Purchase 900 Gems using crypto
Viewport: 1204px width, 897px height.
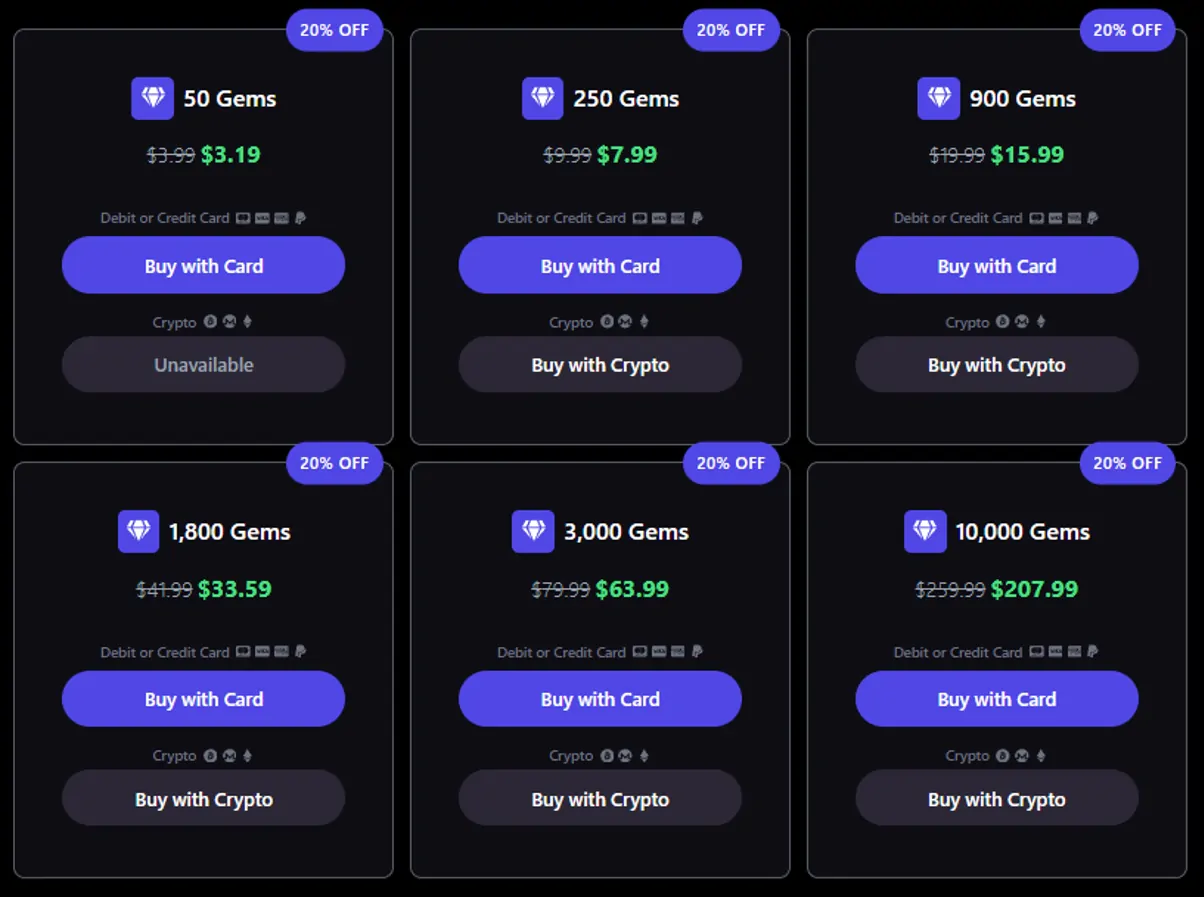pyautogui.click(x=996, y=365)
